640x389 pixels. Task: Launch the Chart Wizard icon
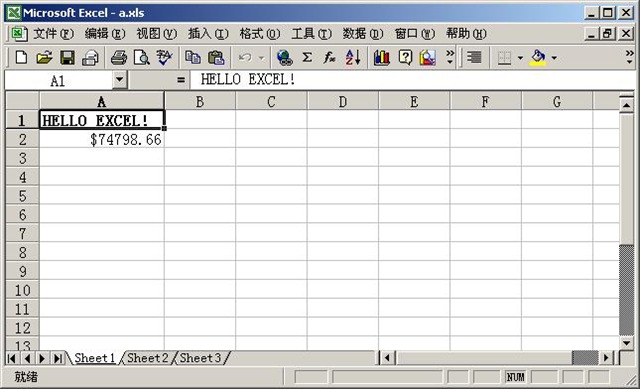coord(381,58)
